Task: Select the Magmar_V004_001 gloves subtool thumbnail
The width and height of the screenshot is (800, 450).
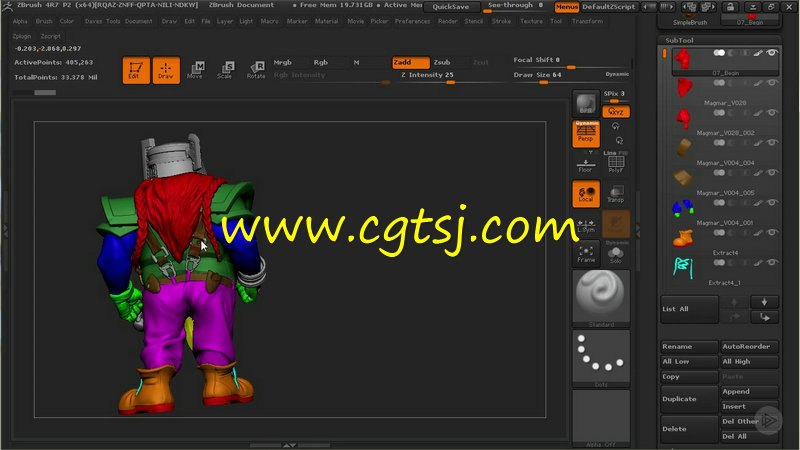Action: pyautogui.click(x=684, y=208)
